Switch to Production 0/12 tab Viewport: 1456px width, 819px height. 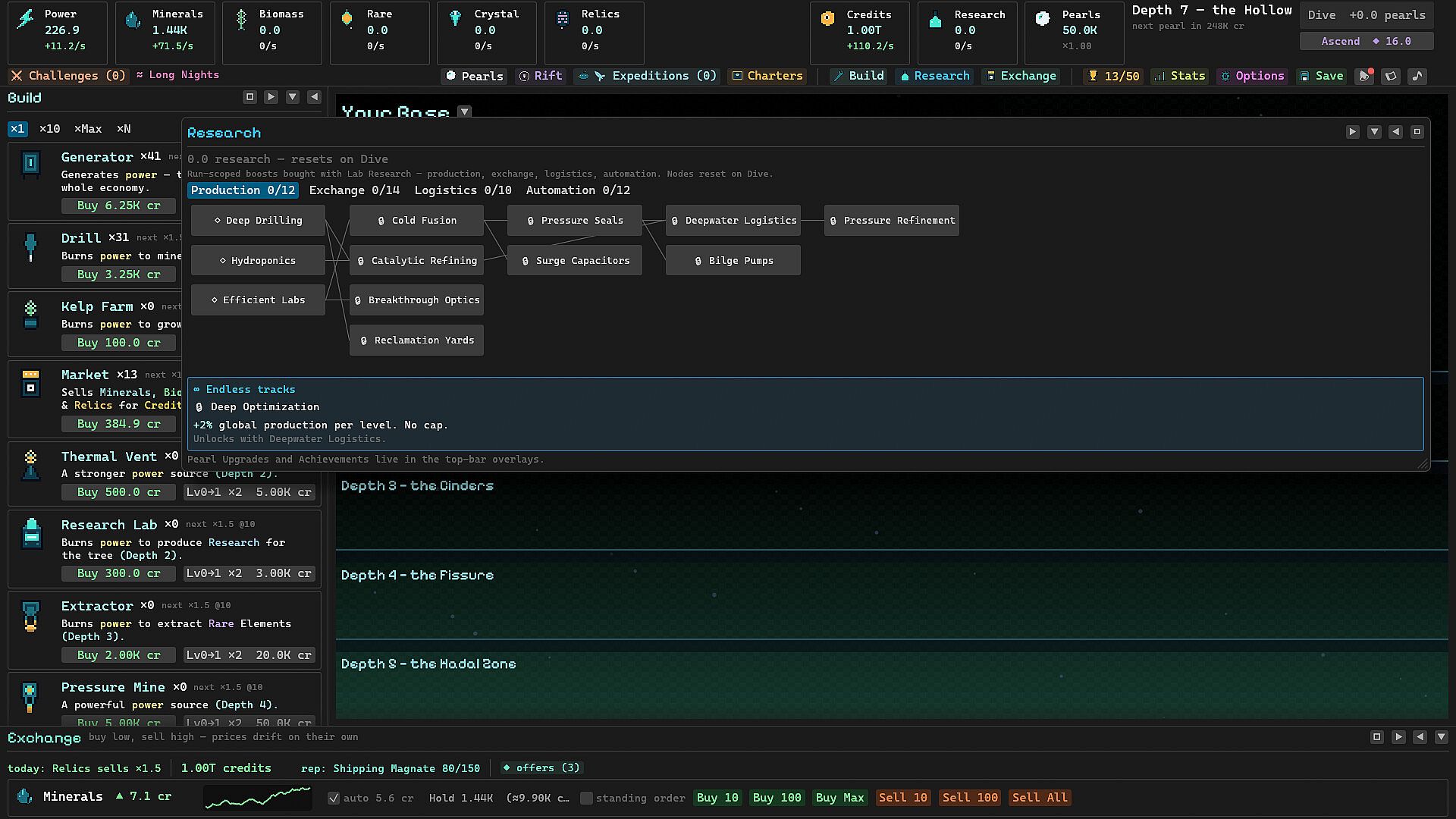[x=243, y=190]
